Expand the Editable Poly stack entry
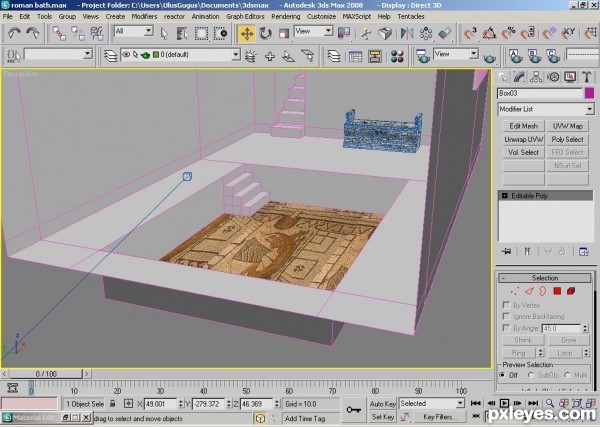The width and height of the screenshot is (600, 427). [x=505, y=196]
